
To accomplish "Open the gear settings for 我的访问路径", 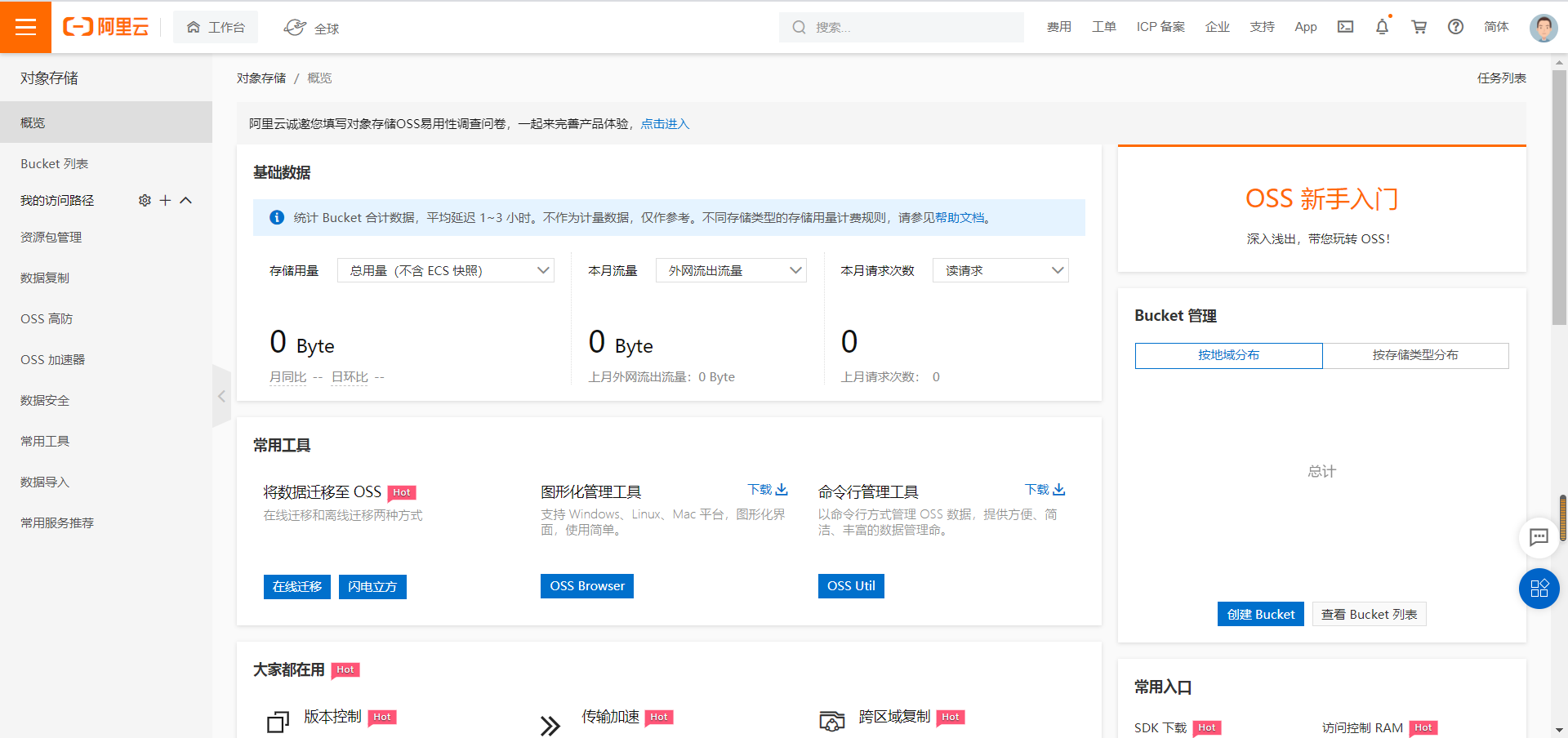I will point(145,200).
